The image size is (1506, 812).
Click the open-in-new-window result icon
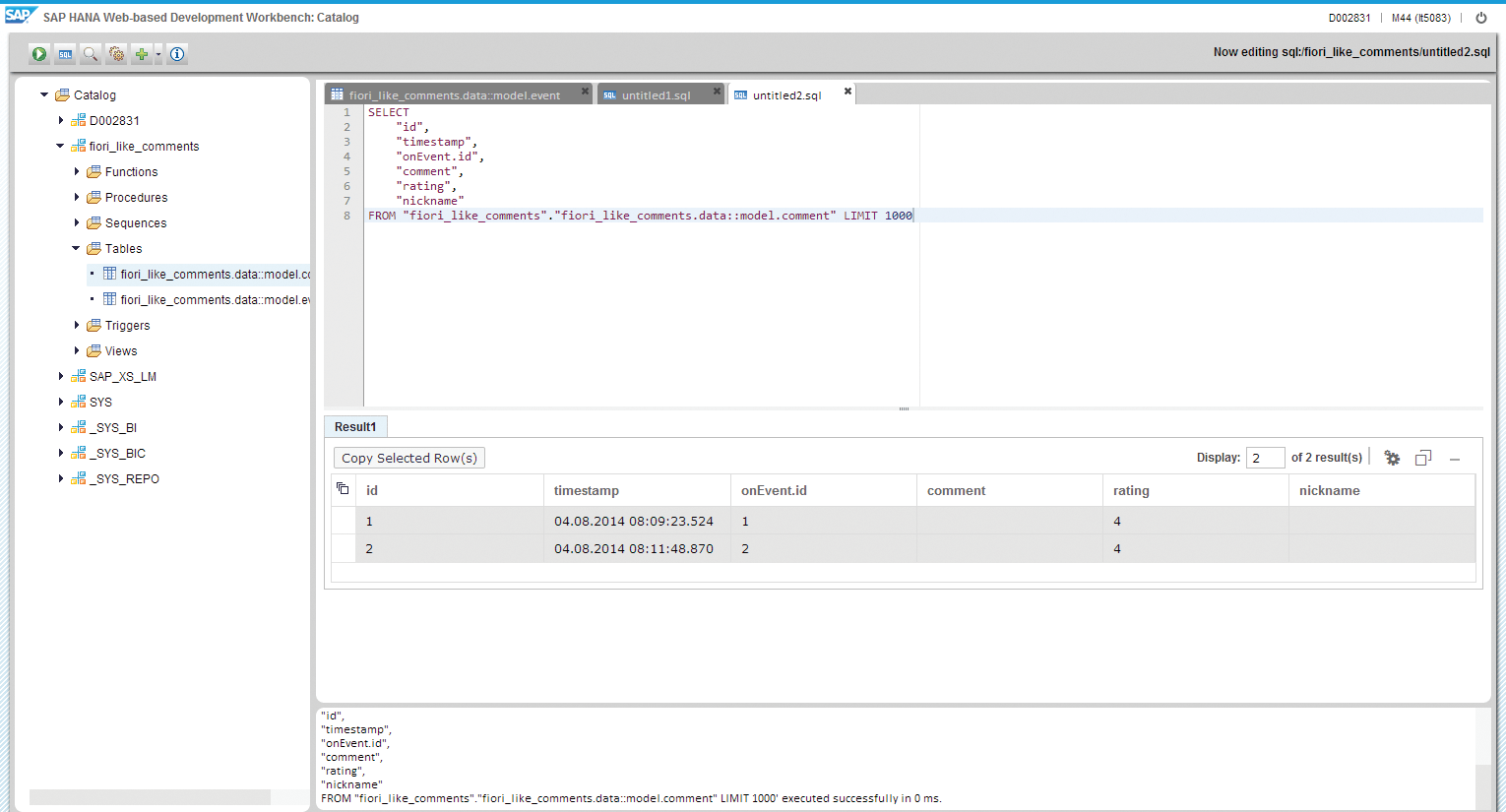click(x=1423, y=458)
